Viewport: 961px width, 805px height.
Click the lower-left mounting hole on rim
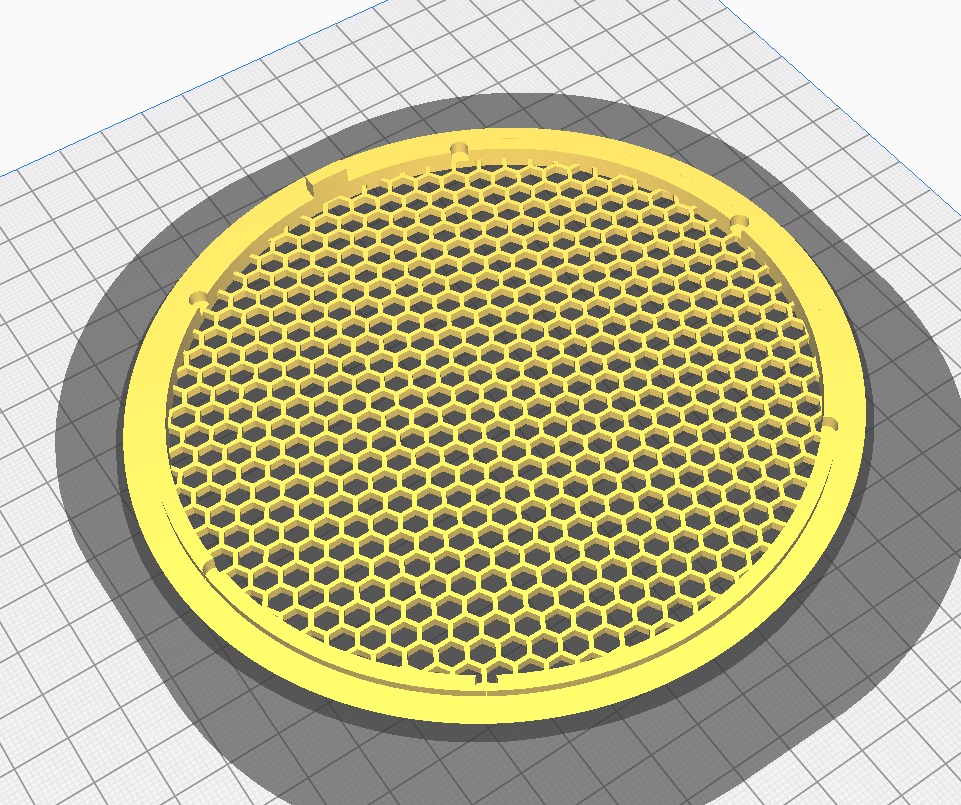pos(208,568)
